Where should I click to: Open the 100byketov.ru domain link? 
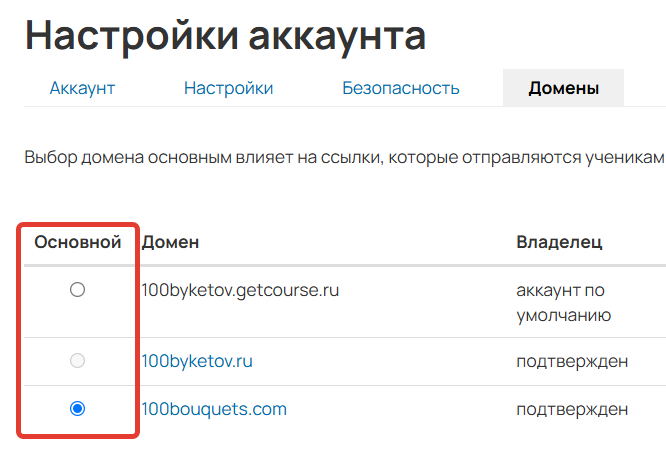tap(197, 361)
